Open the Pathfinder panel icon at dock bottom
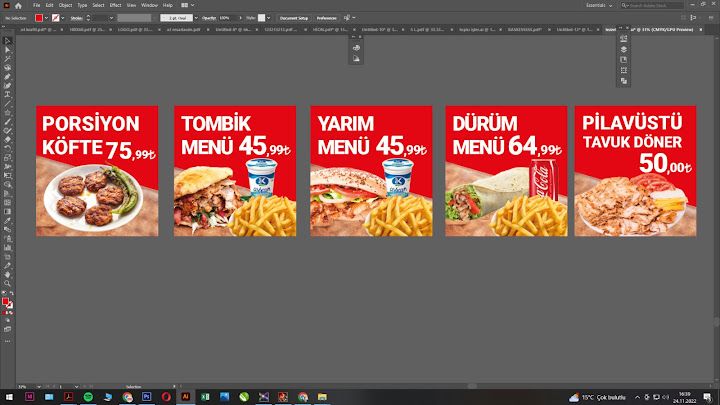720x405 pixels. (624, 81)
